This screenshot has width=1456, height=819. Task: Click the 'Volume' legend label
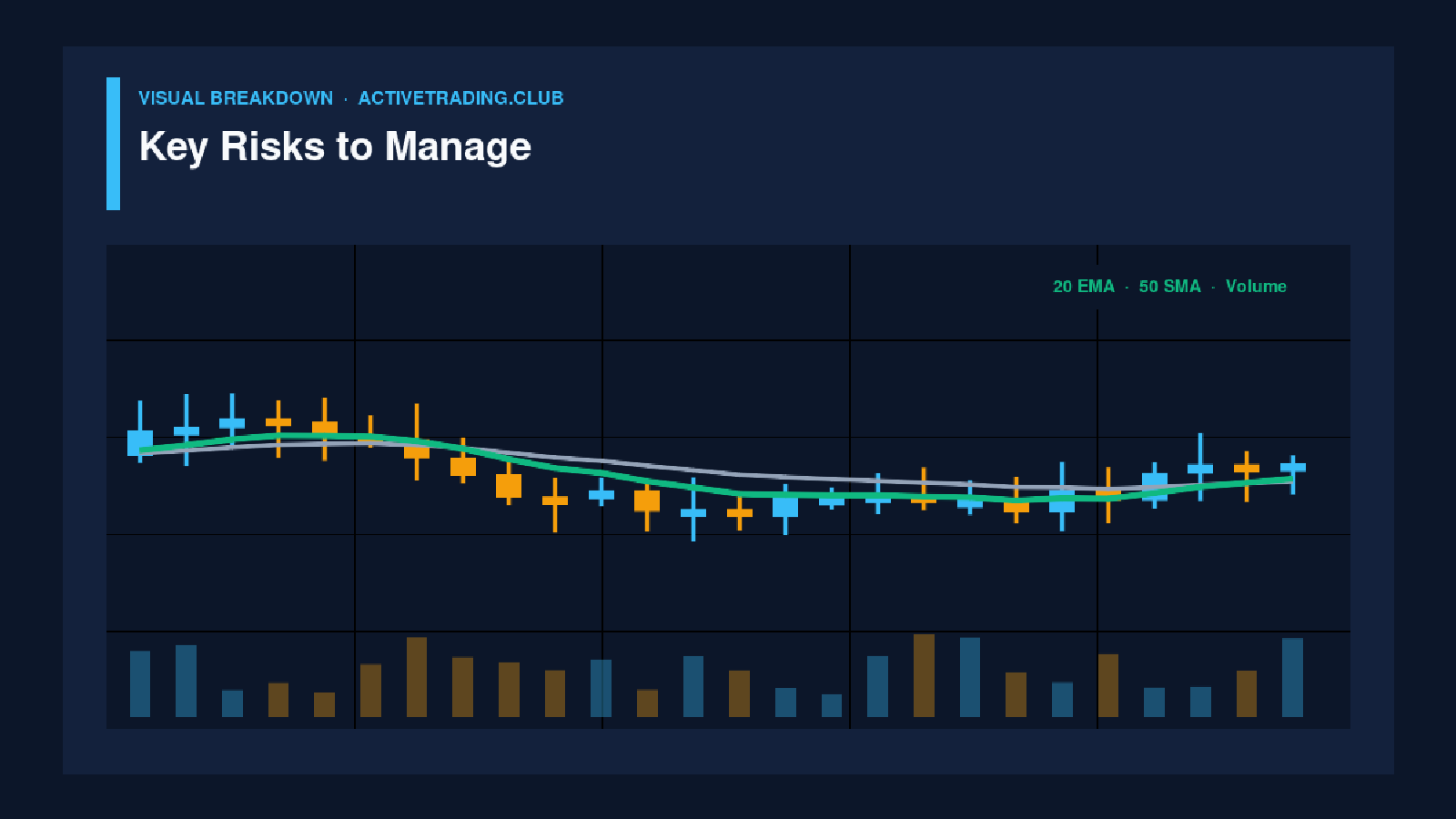pyautogui.click(x=1256, y=287)
